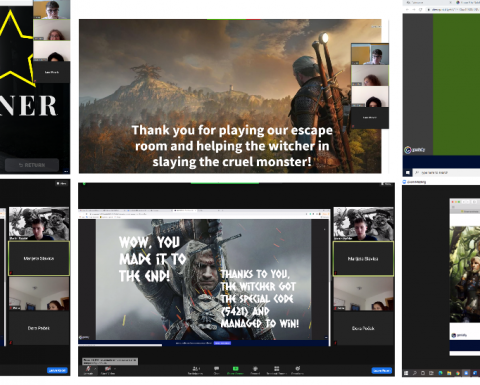Open File Explorer in the taskbar
This screenshot has width=480, height=385.
coord(449,373)
